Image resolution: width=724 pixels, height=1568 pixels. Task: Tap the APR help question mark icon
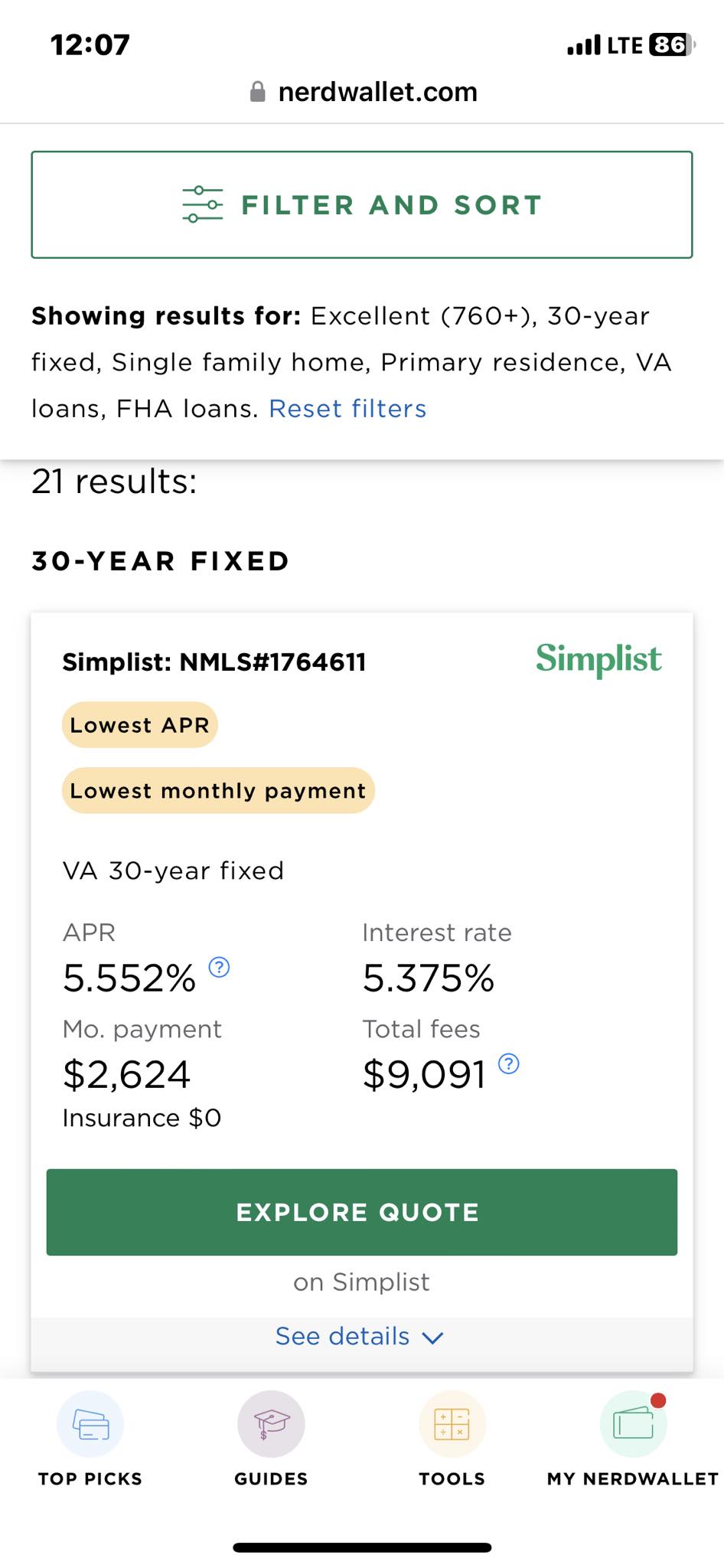219,968
